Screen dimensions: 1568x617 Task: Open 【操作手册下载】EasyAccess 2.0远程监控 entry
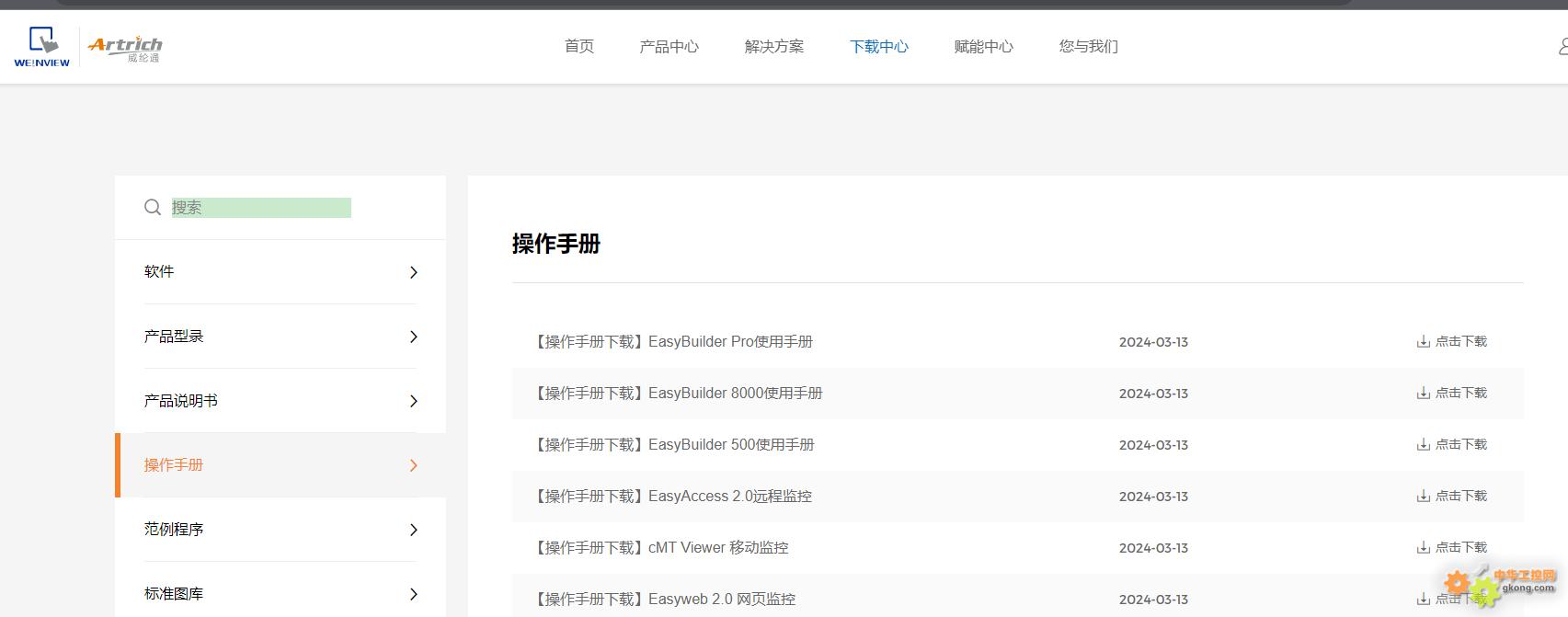point(671,497)
